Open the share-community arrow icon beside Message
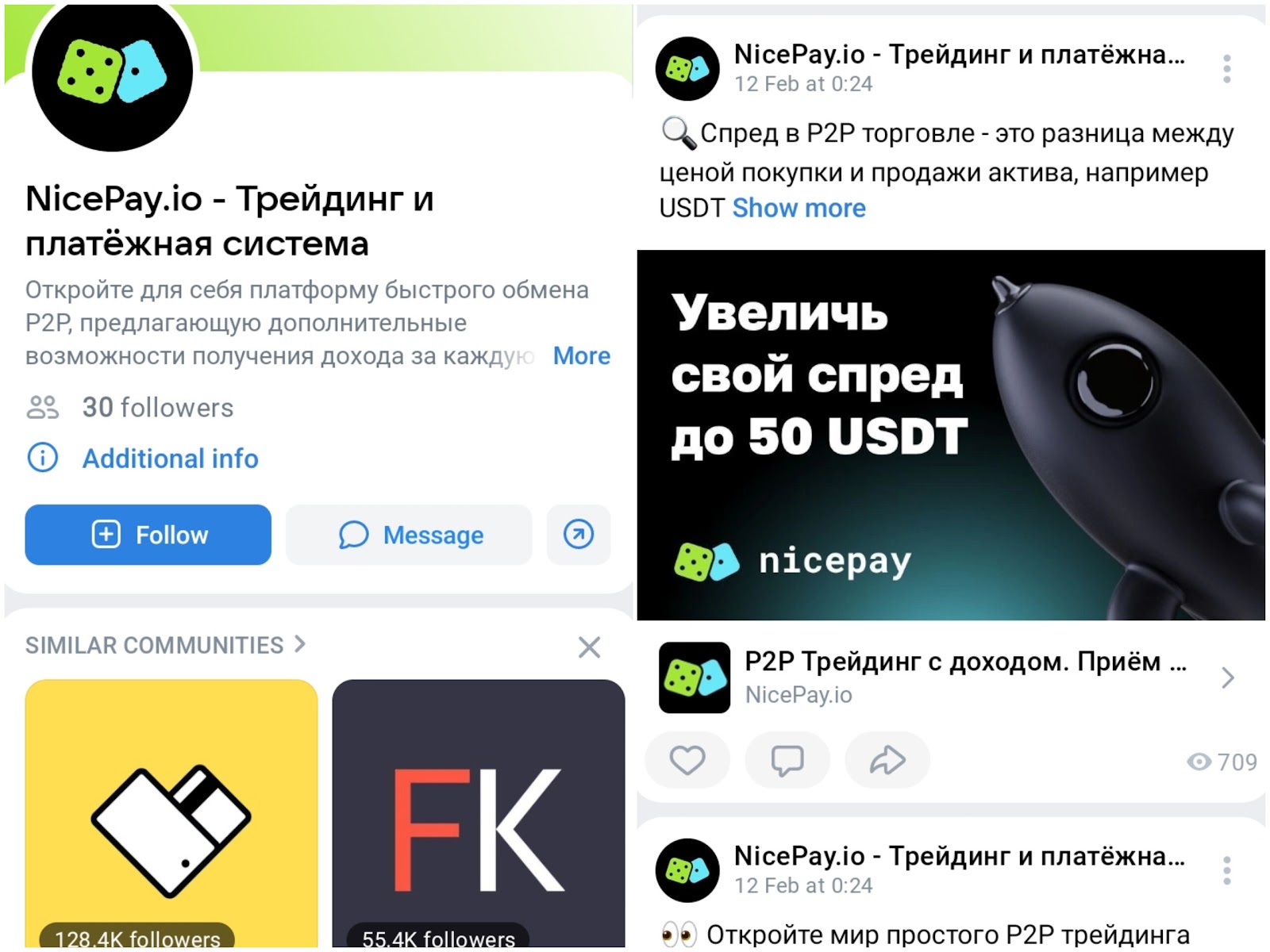The image size is (1270, 952). [x=579, y=534]
